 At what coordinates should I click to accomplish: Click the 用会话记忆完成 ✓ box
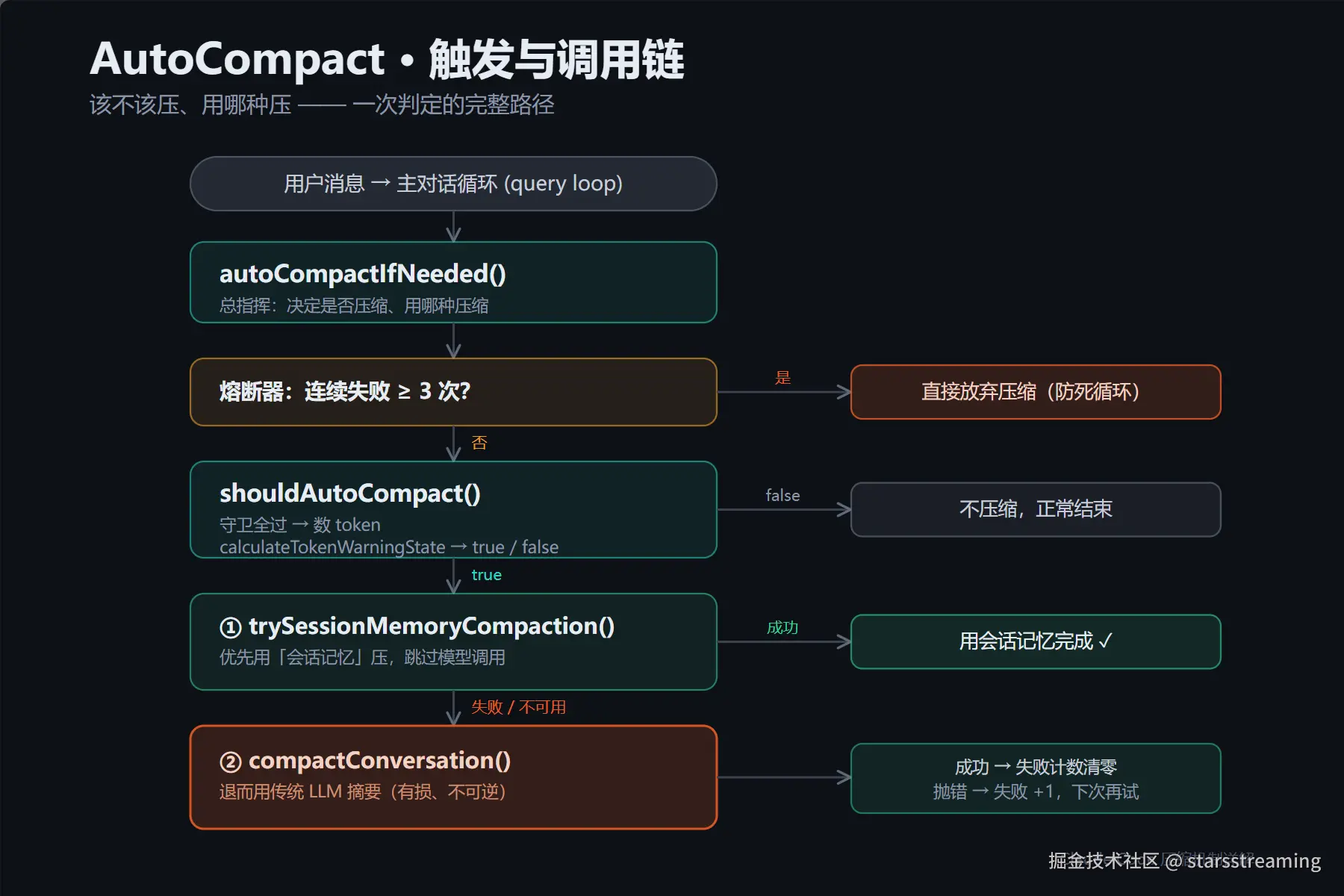[1036, 641]
